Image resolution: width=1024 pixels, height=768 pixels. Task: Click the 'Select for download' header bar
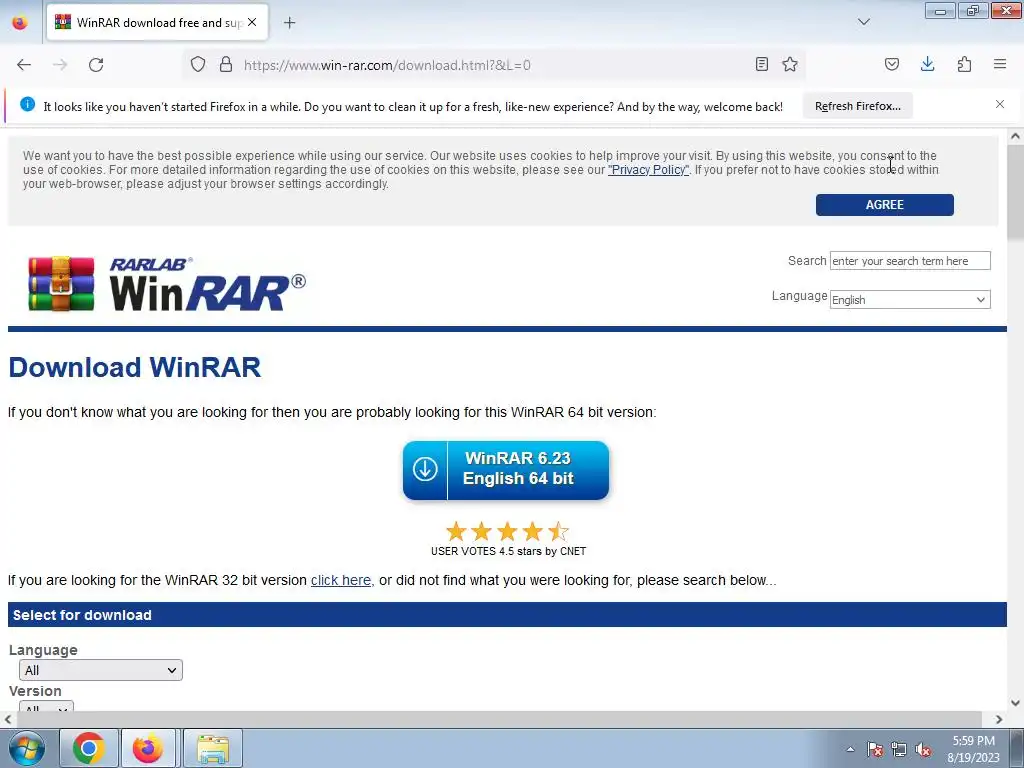point(507,615)
